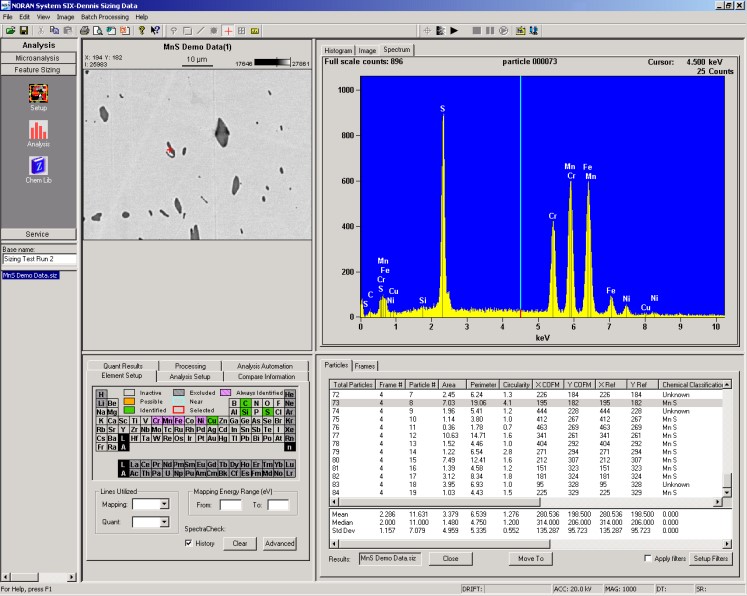Toggle Cu element in periodic table

coord(212,421)
